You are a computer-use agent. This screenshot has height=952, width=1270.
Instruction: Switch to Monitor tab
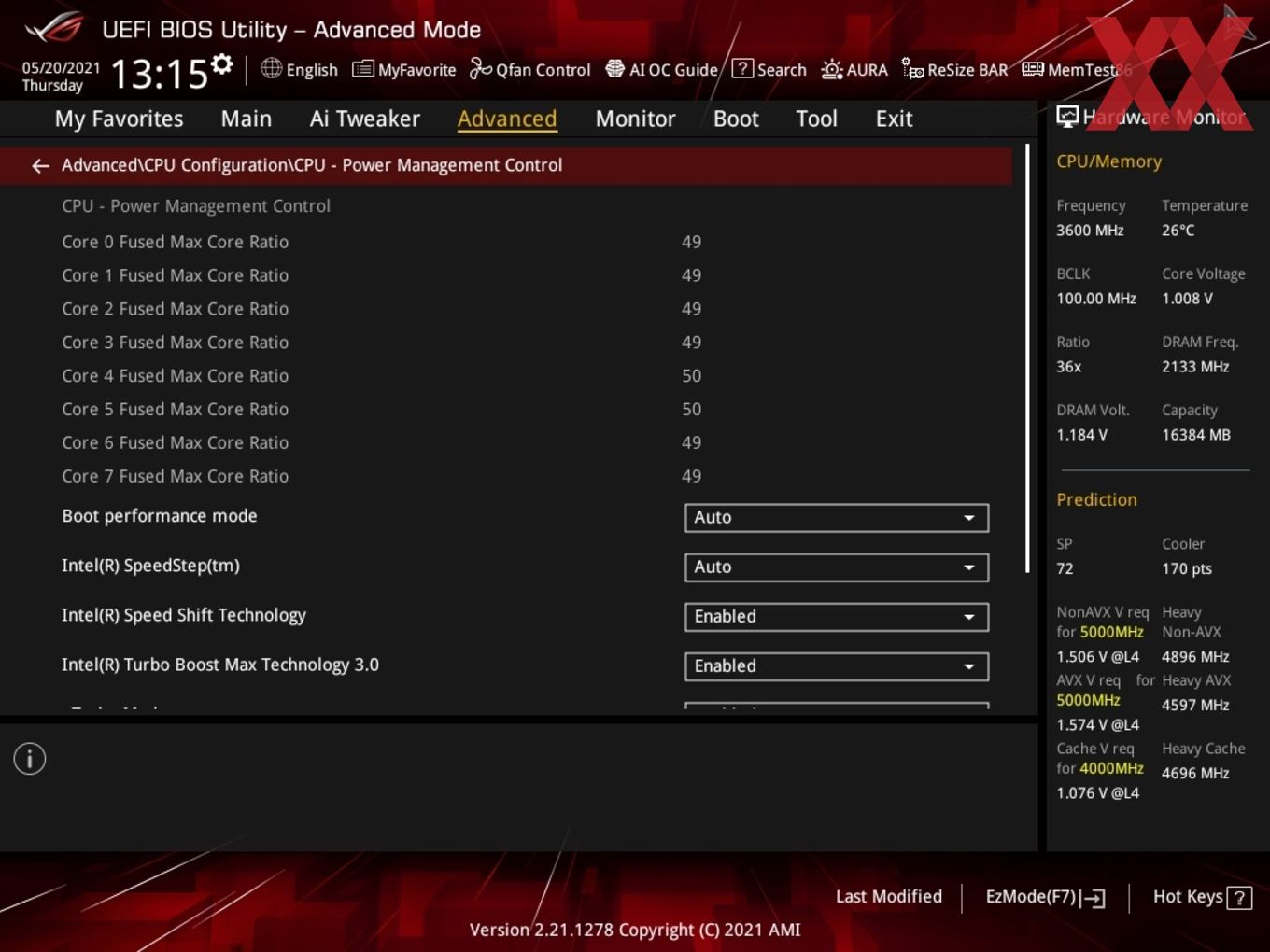click(635, 119)
